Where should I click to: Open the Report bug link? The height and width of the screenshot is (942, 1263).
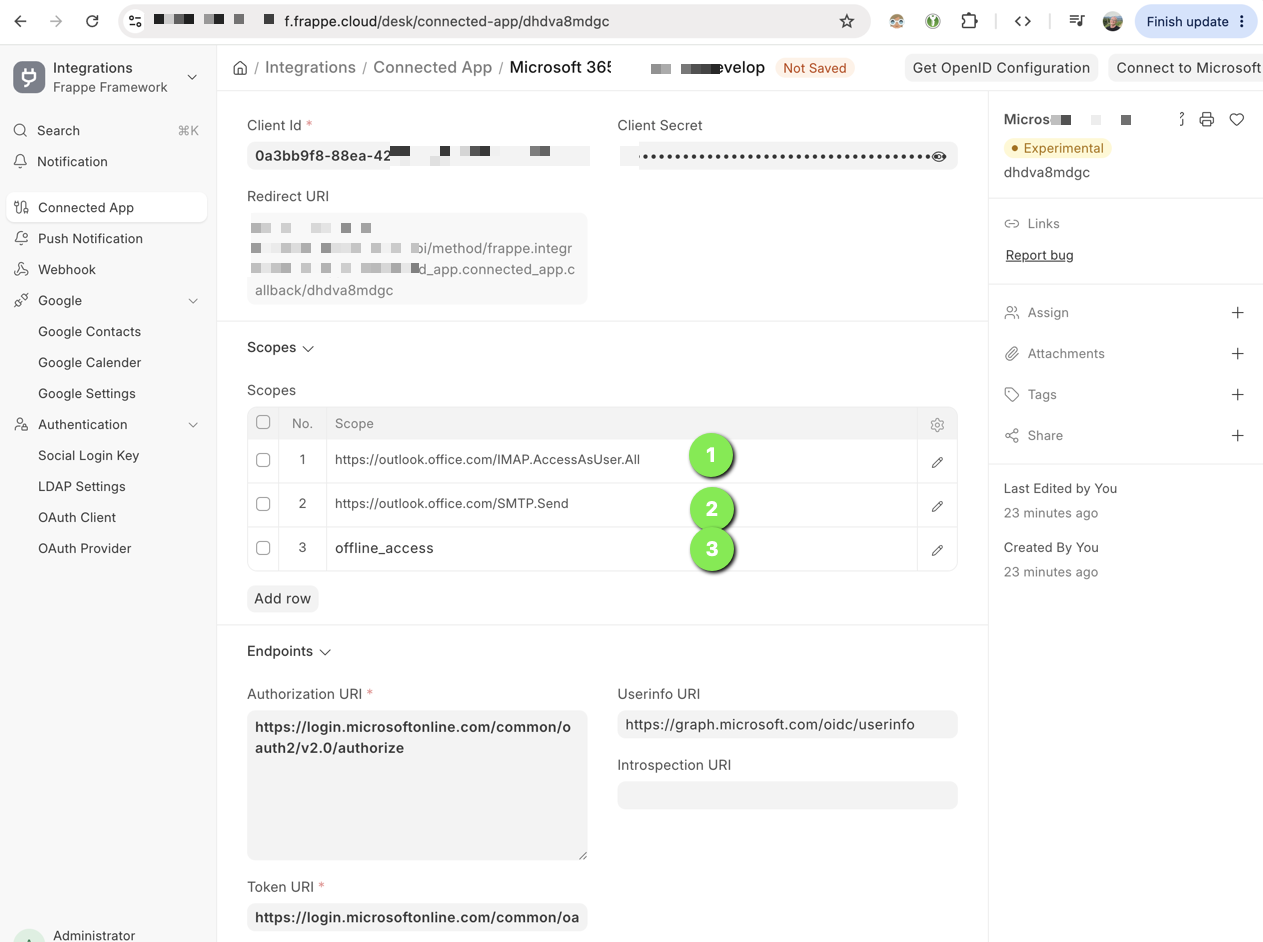[x=1039, y=255]
